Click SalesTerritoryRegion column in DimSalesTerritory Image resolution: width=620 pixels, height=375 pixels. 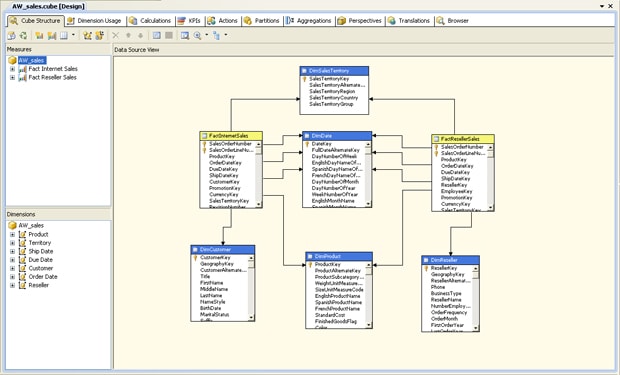pos(332,91)
